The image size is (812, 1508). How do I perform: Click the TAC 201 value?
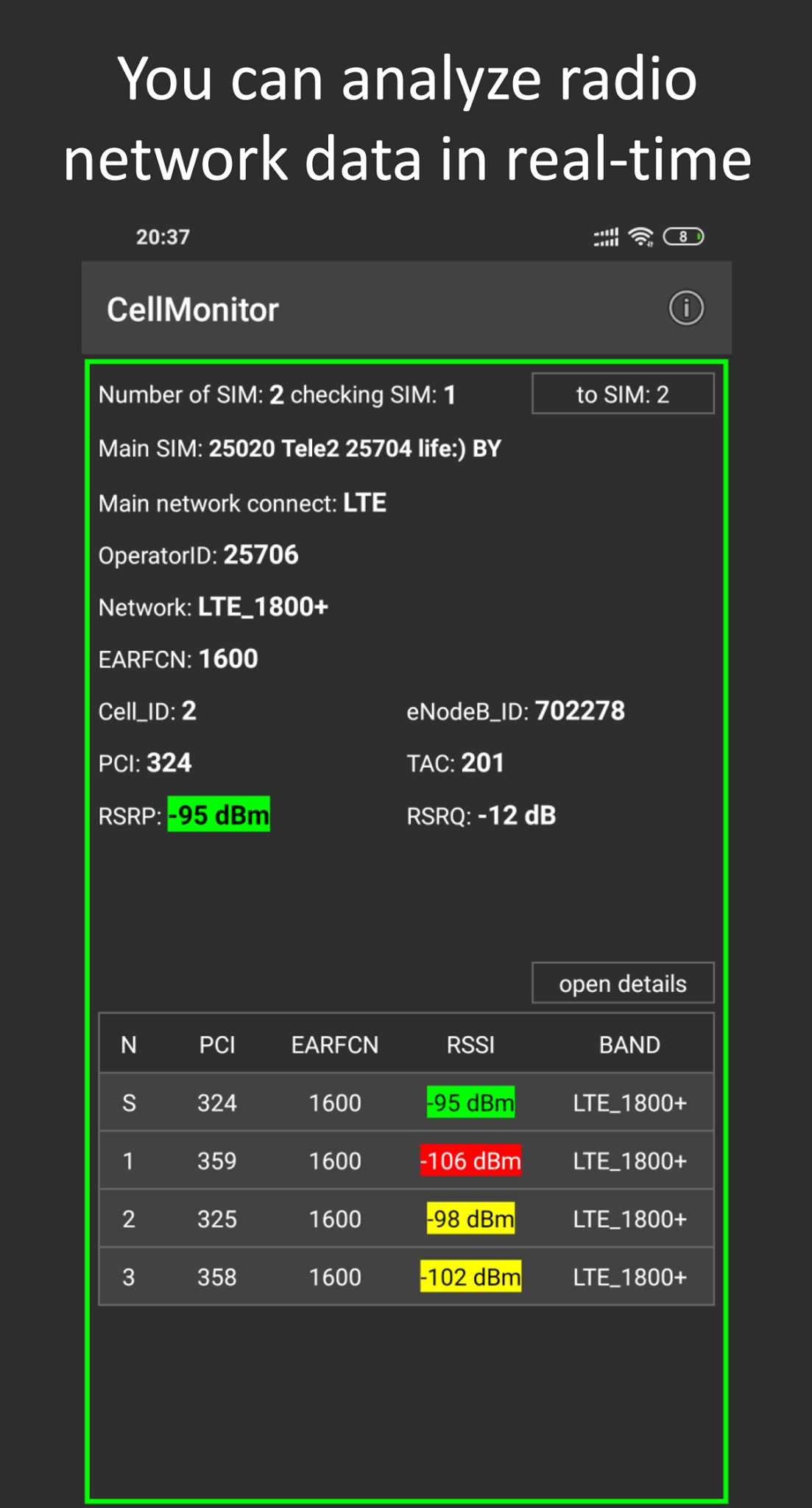tap(482, 763)
